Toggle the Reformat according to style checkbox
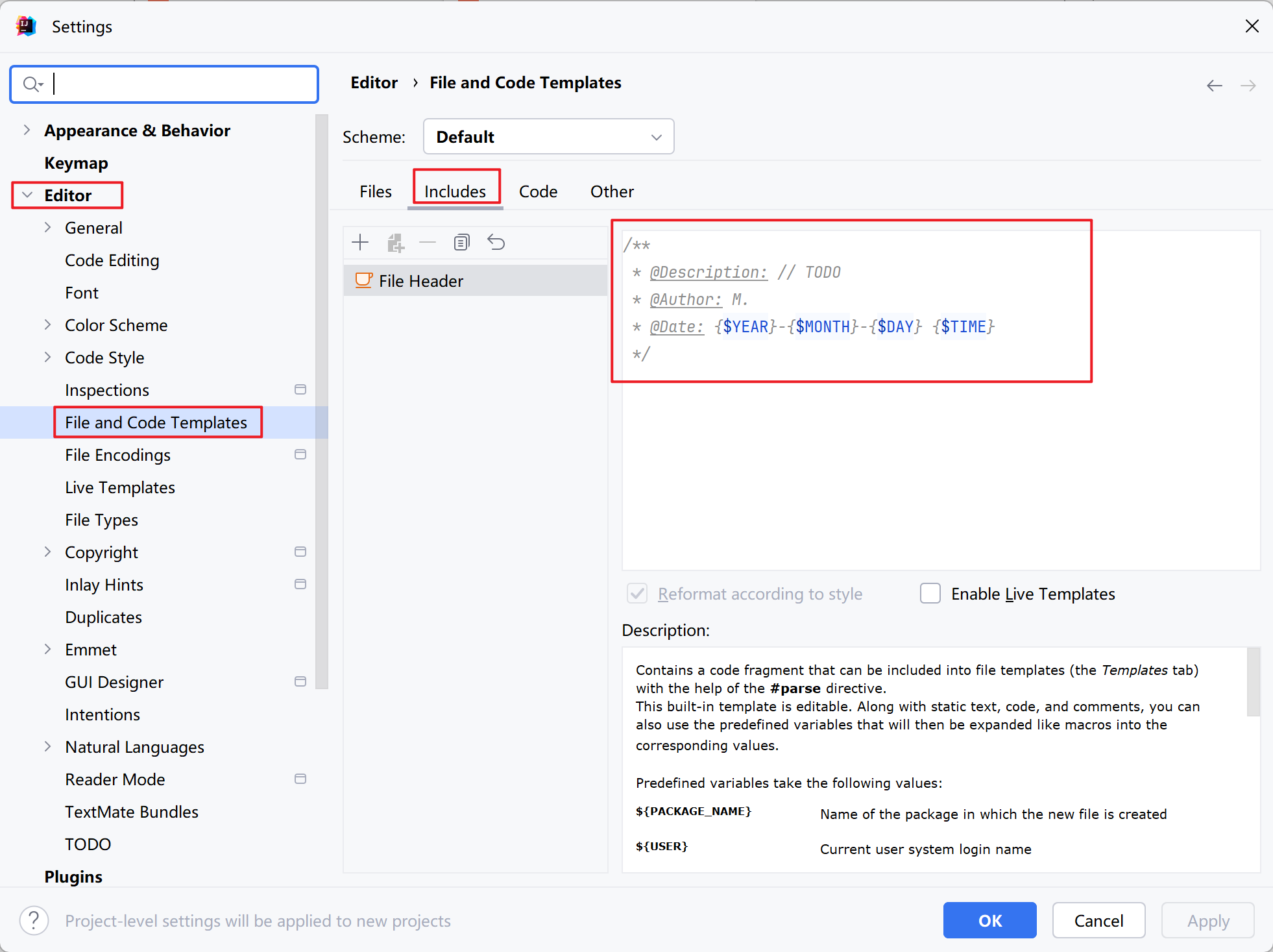Viewport: 1273px width, 952px height. point(637,593)
